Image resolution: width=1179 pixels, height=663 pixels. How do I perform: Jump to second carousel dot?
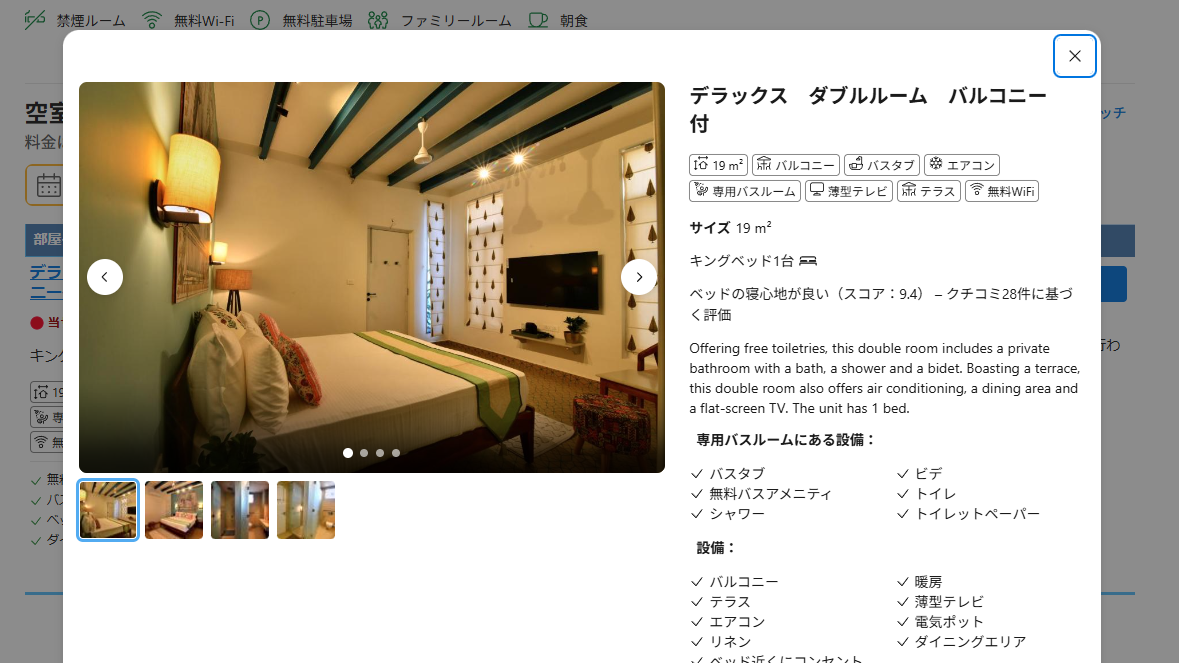[364, 453]
